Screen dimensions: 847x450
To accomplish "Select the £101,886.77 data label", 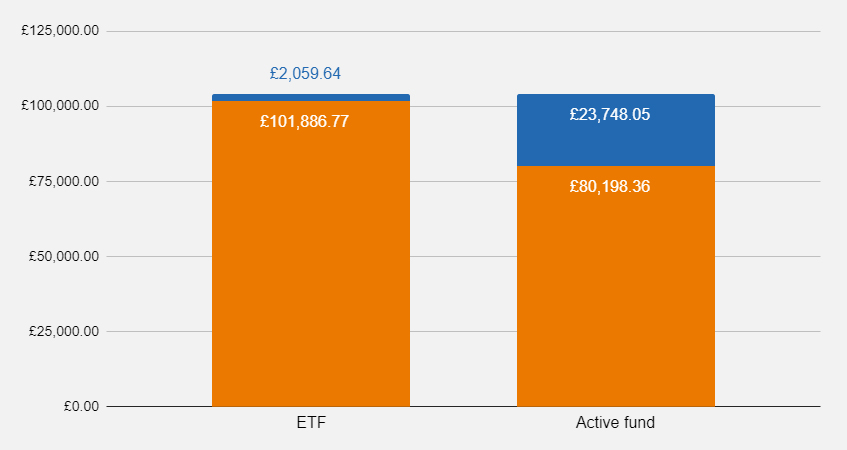I will (304, 121).
